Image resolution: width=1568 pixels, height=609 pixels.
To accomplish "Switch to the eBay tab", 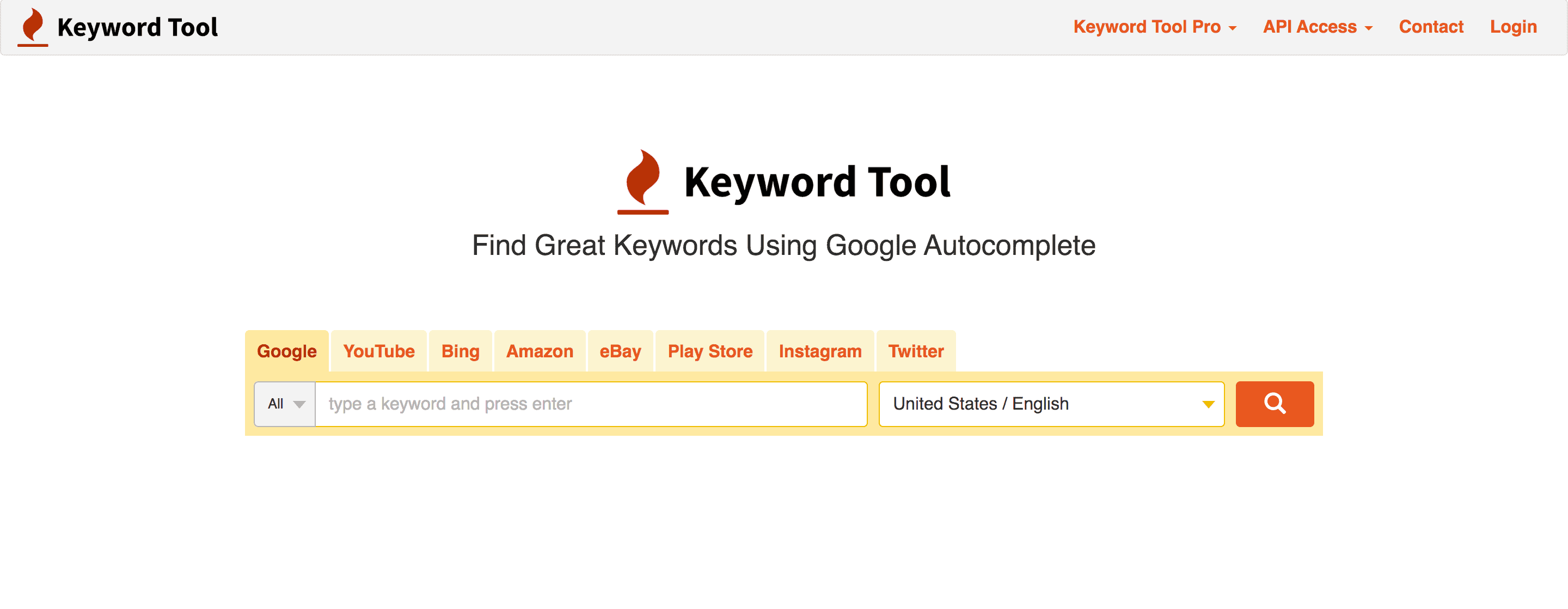I will tap(620, 351).
